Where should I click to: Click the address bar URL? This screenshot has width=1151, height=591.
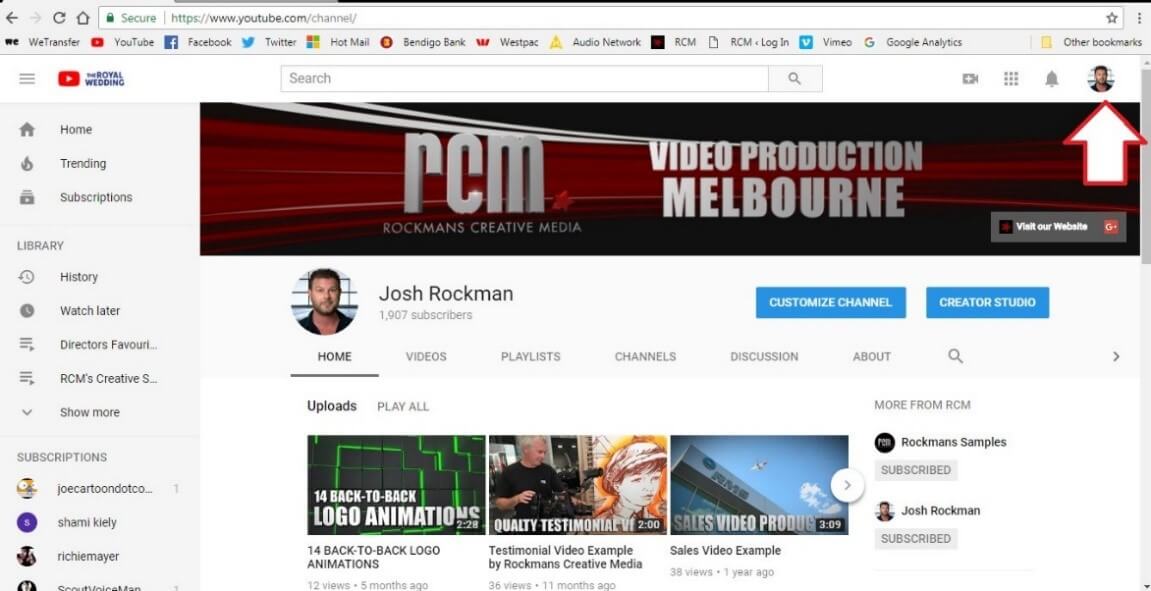264,18
